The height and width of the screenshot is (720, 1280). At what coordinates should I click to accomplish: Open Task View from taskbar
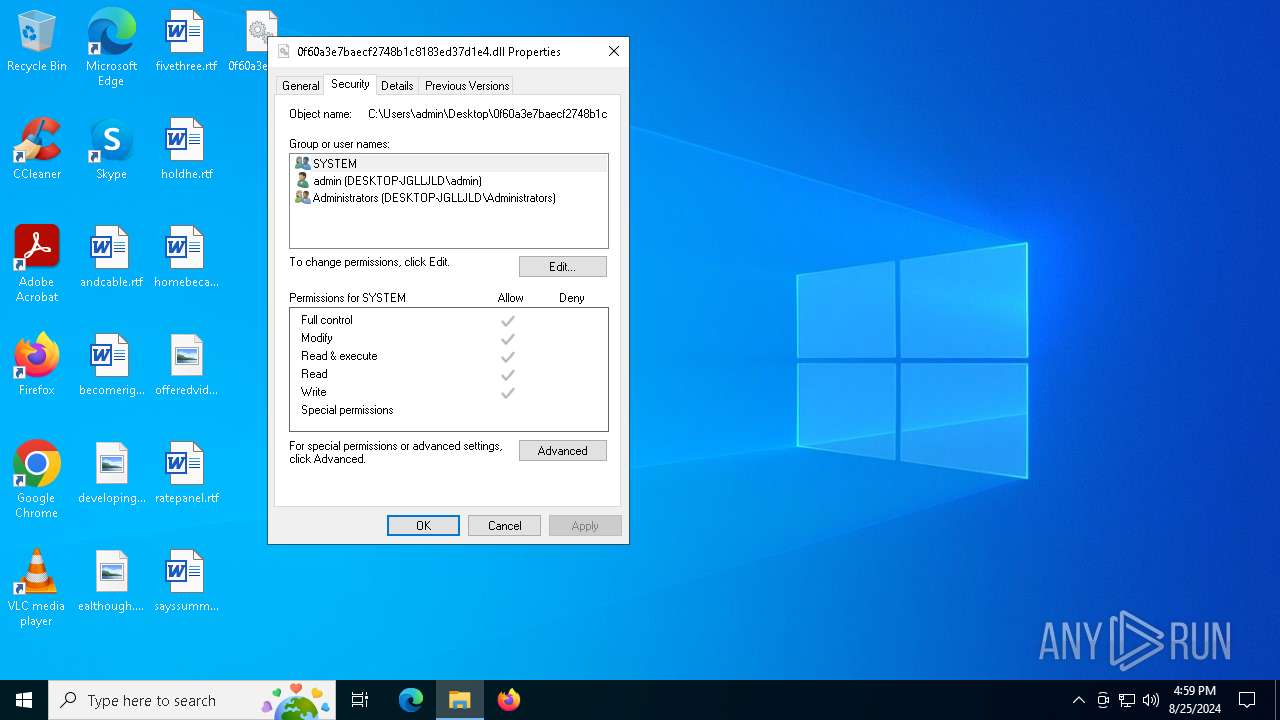[360, 700]
